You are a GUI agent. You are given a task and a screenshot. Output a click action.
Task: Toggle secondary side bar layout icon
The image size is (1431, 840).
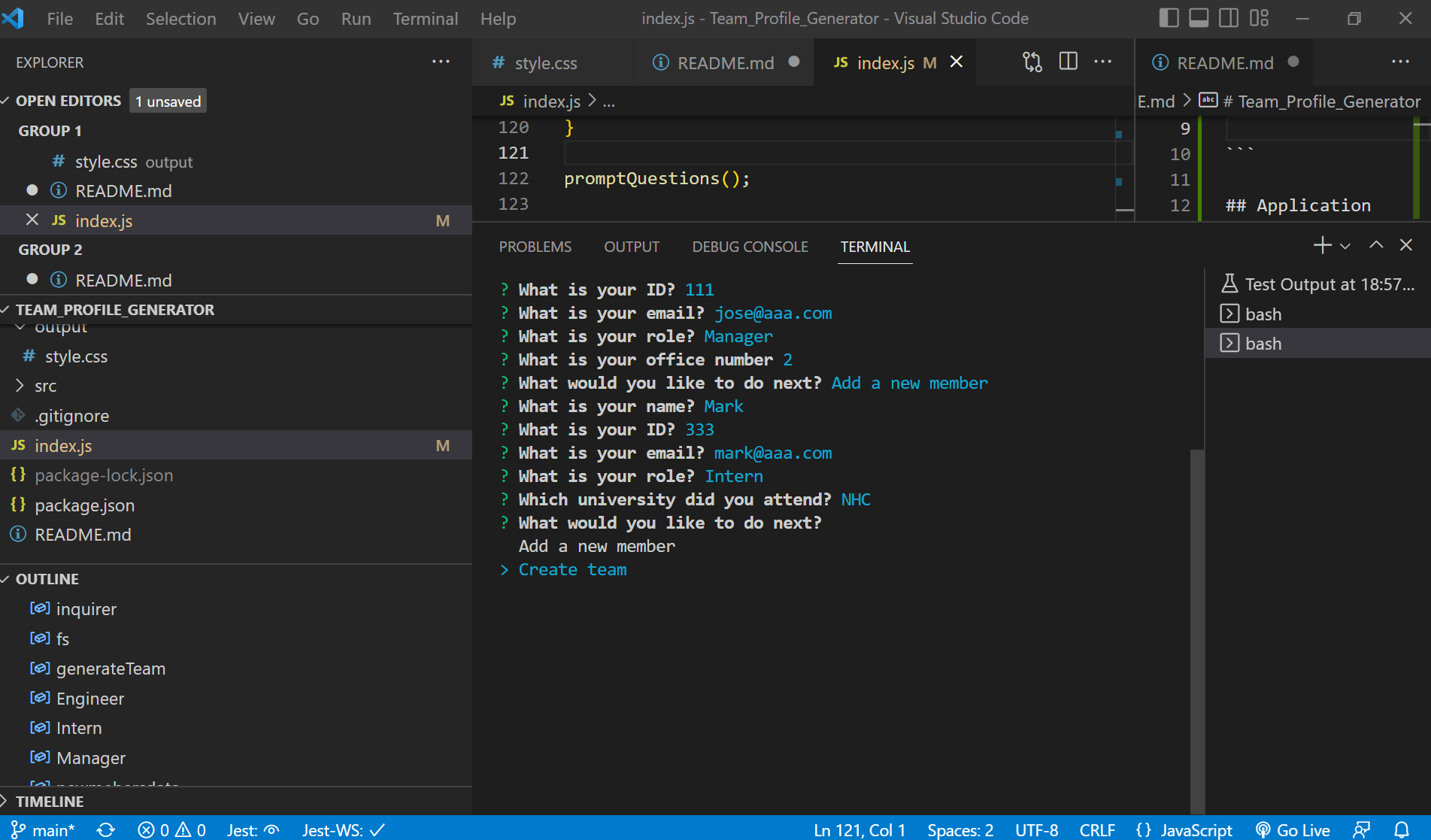coord(1229,18)
